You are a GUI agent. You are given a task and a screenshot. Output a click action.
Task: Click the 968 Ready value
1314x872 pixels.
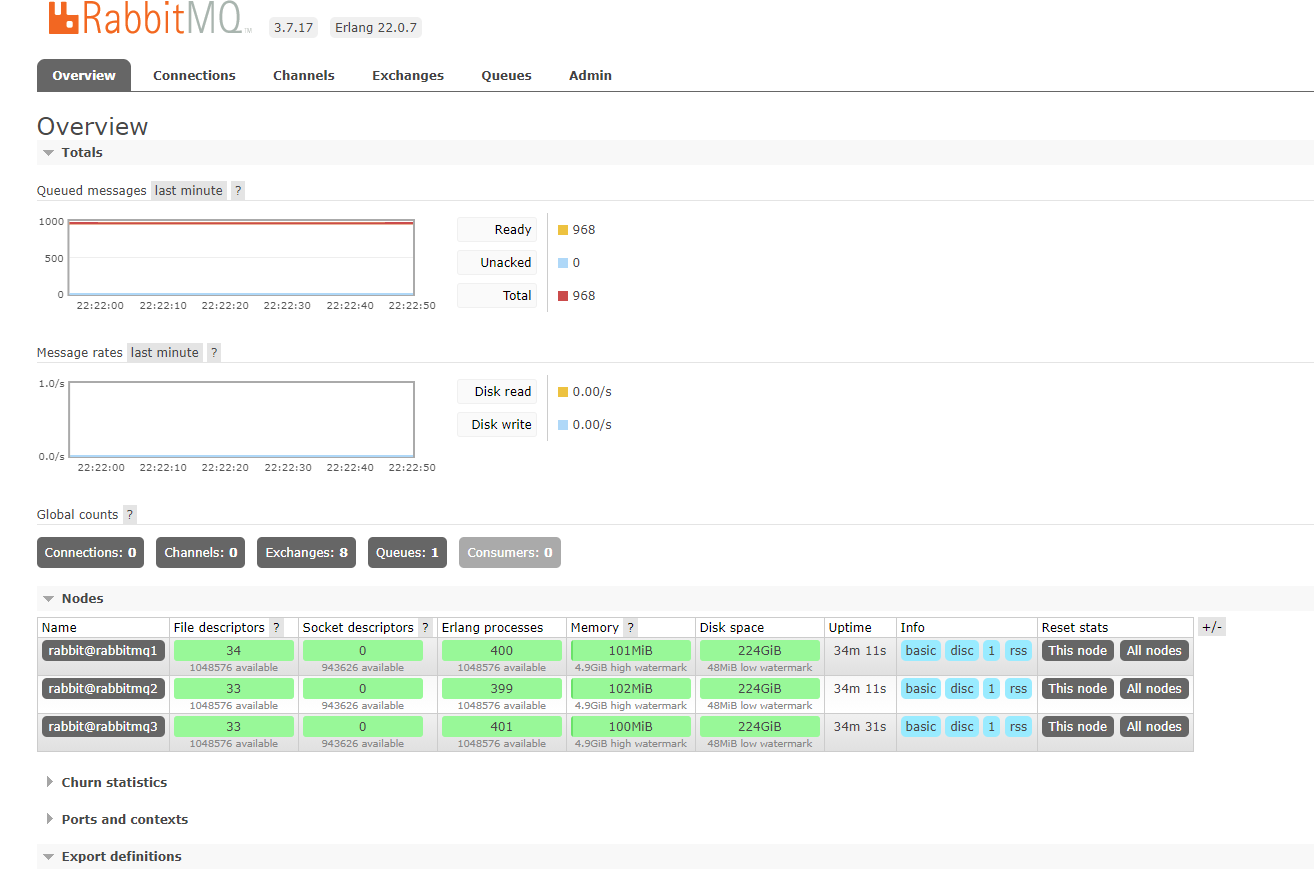pyautogui.click(x=584, y=230)
